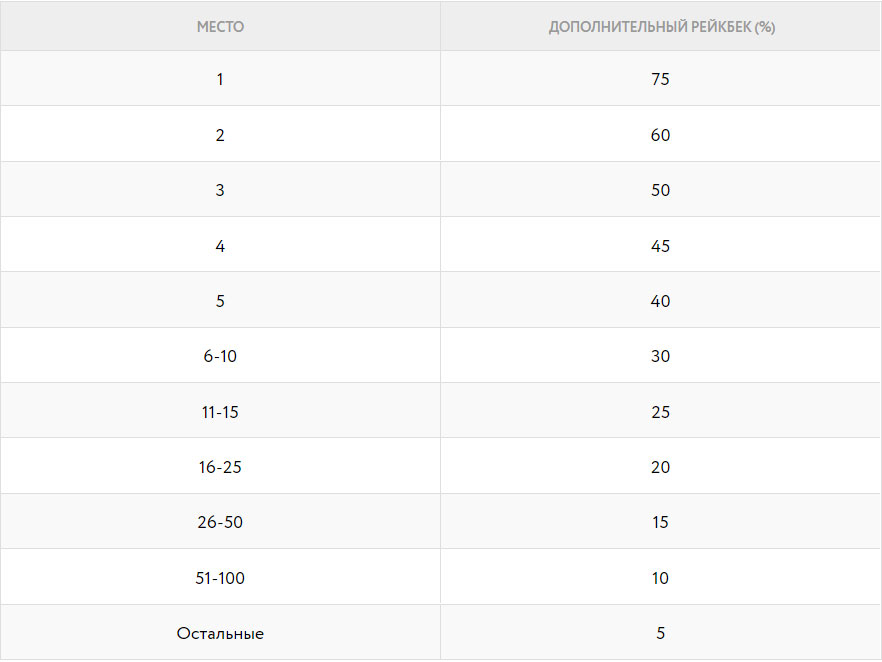Select the Остальные row cell

click(x=220, y=633)
